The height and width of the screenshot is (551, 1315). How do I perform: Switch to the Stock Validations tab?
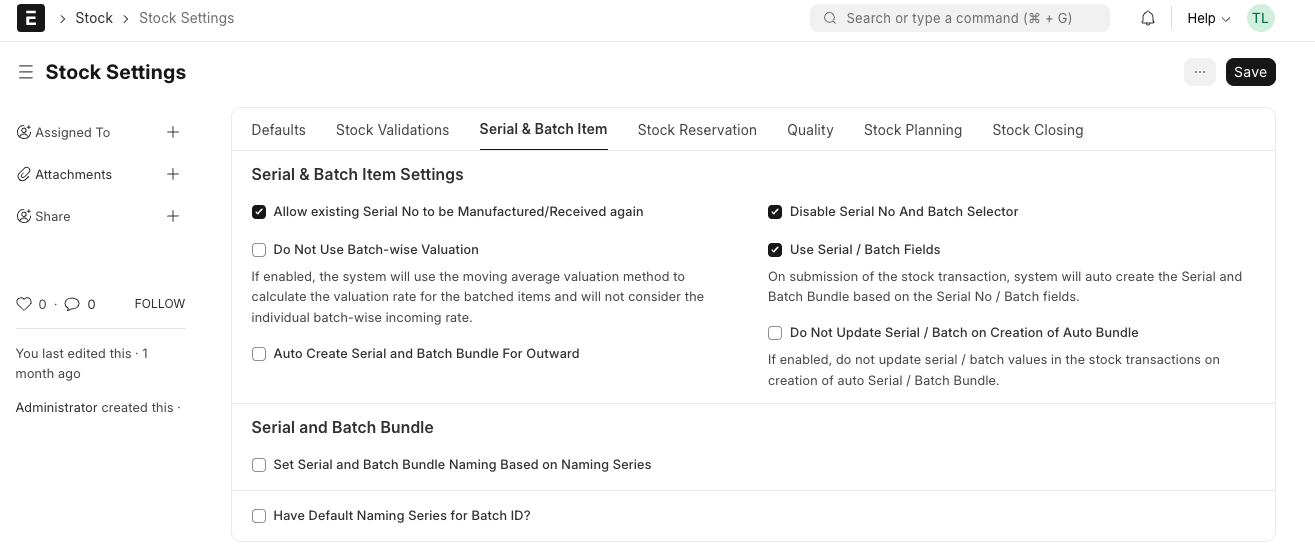[392, 130]
